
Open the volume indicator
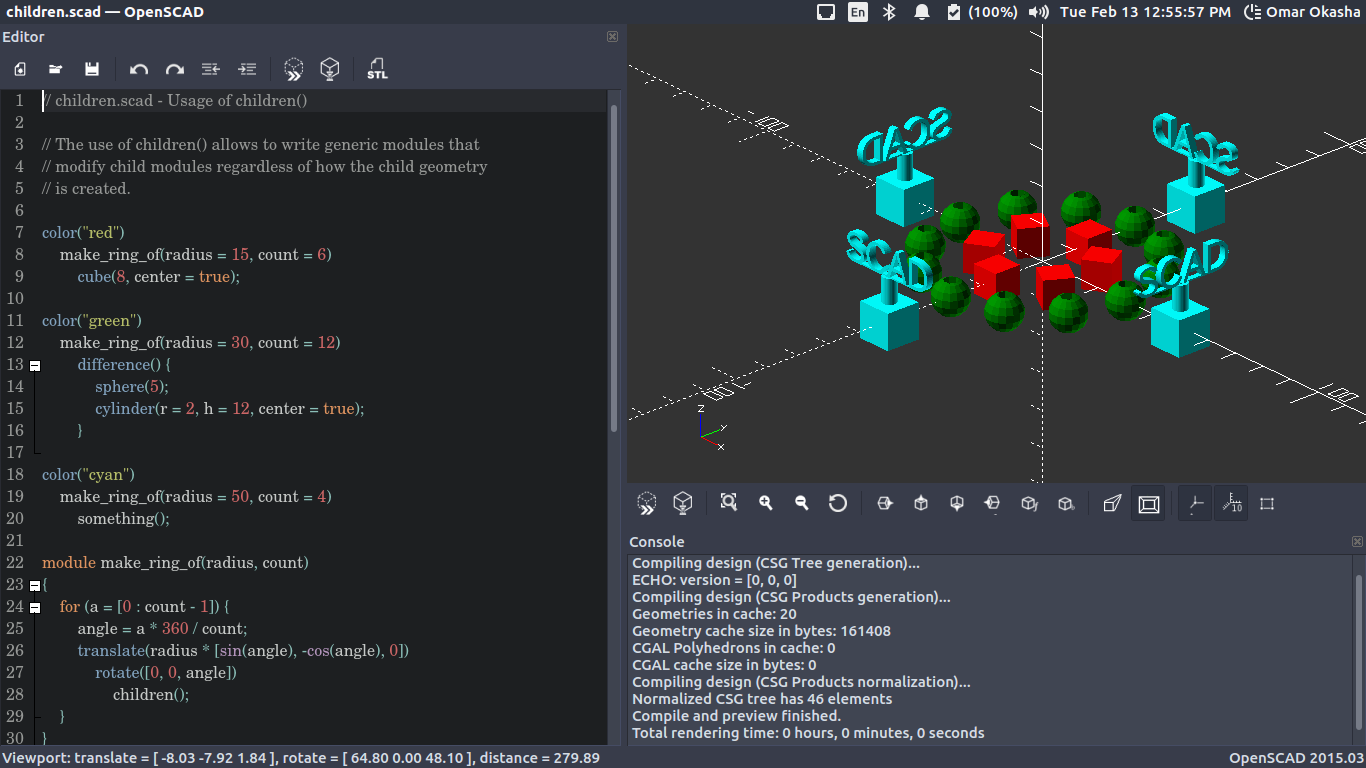(x=1039, y=12)
